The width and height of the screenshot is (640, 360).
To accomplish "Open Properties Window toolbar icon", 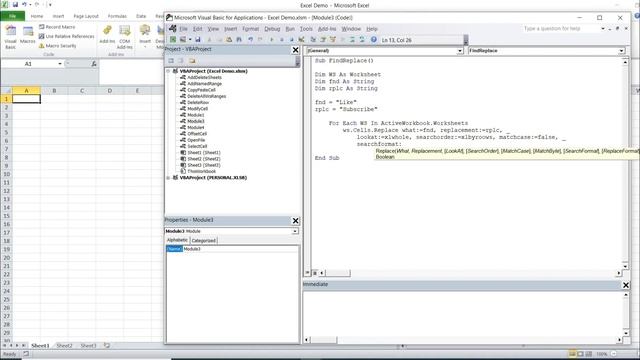I will pos(323,40).
